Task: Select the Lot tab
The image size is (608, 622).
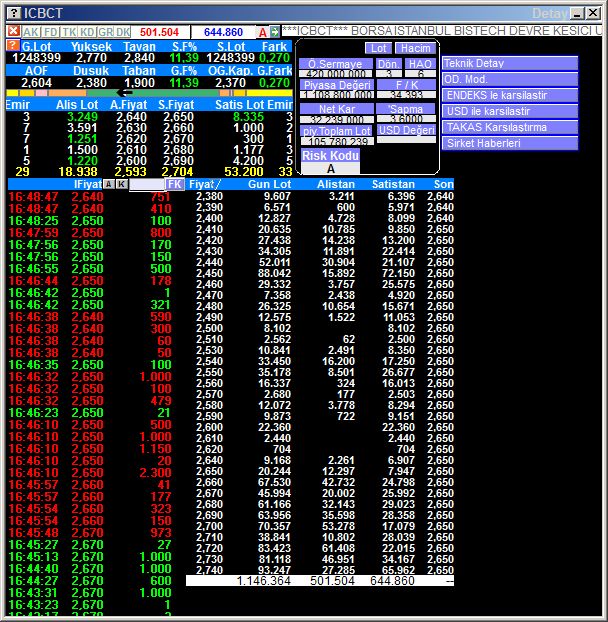Action: (x=378, y=48)
